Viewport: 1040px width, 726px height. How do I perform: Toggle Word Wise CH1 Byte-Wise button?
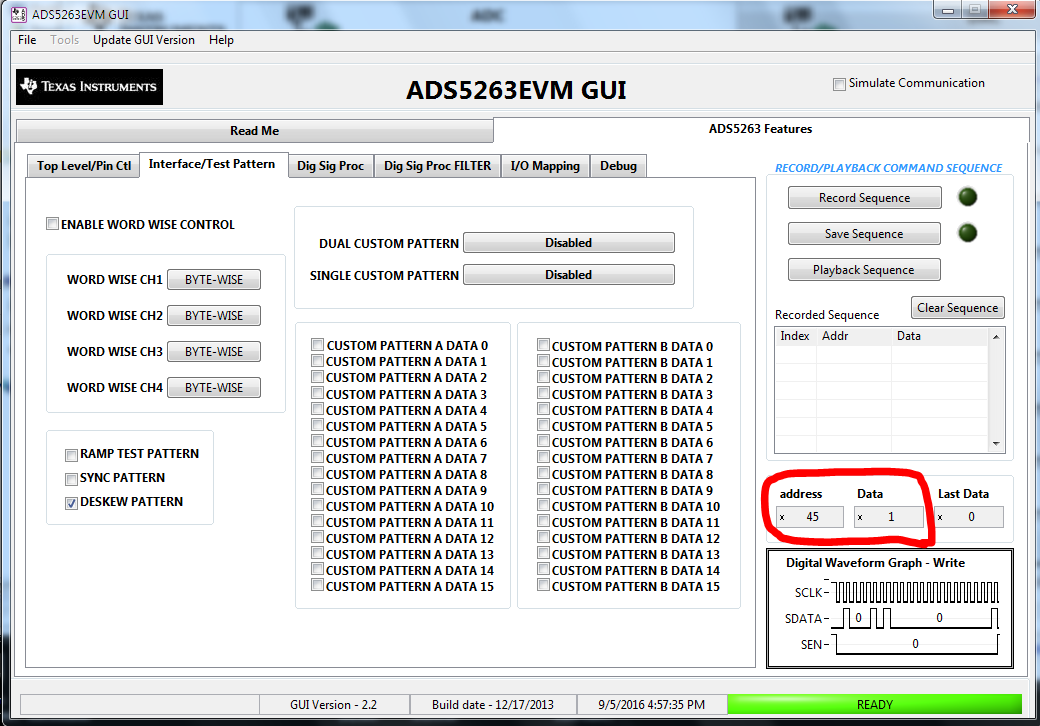coord(214,280)
